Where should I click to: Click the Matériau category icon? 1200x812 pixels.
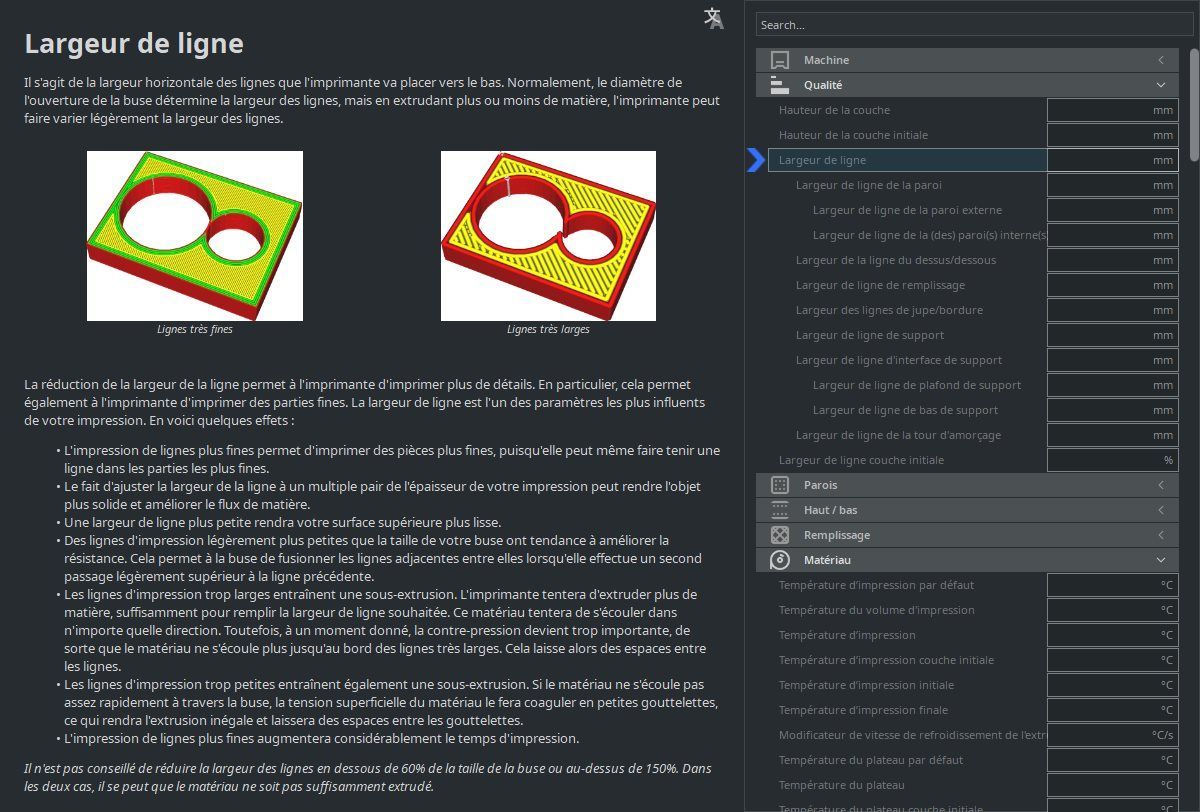click(780, 560)
